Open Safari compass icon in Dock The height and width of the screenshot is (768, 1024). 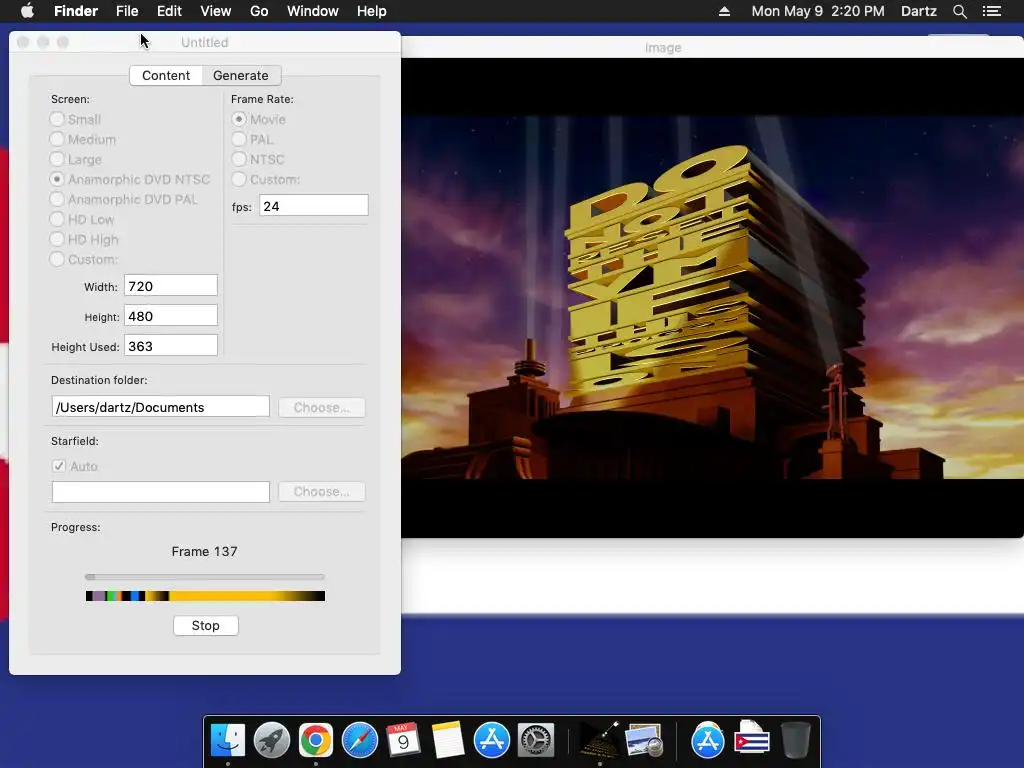tap(360, 740)
